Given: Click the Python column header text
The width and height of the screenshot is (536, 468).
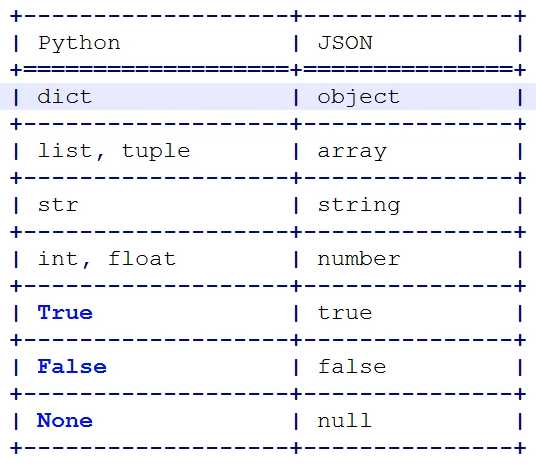Looking at the screenshot, I should click(x=79, y=44).
